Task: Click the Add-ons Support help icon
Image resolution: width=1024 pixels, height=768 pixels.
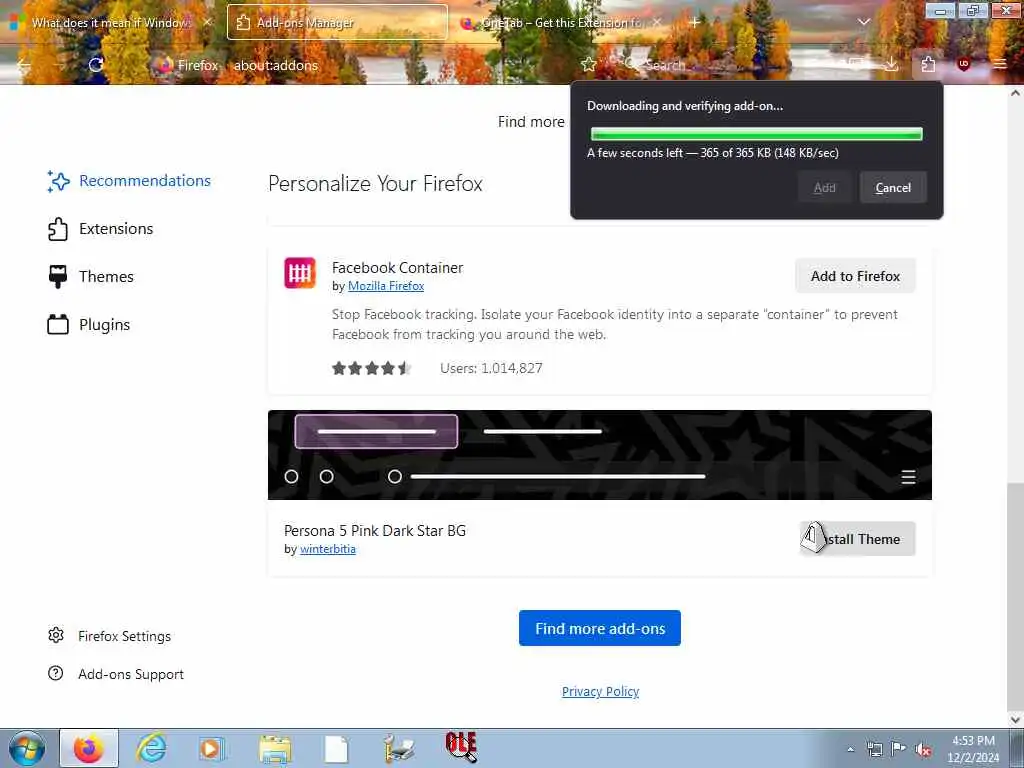Action: (x=56, y=673)
